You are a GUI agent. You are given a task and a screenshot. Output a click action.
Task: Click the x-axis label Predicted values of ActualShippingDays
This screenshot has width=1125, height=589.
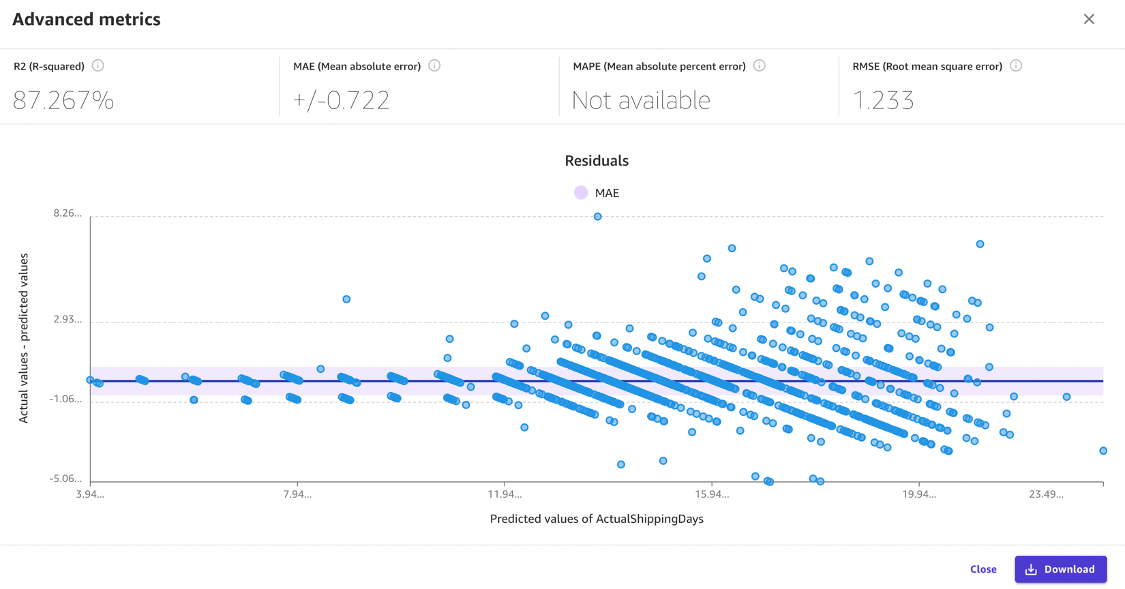[597, 519]
